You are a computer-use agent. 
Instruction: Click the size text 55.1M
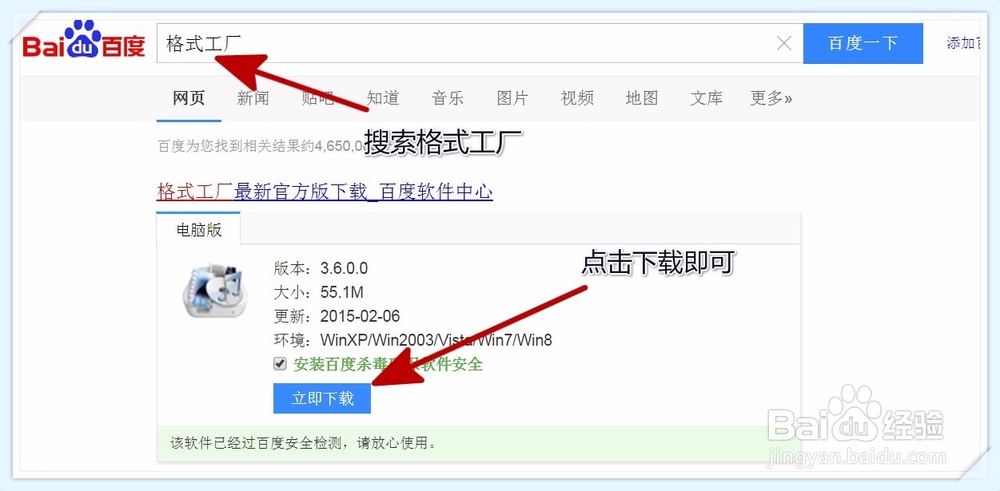tap(342, 292)
